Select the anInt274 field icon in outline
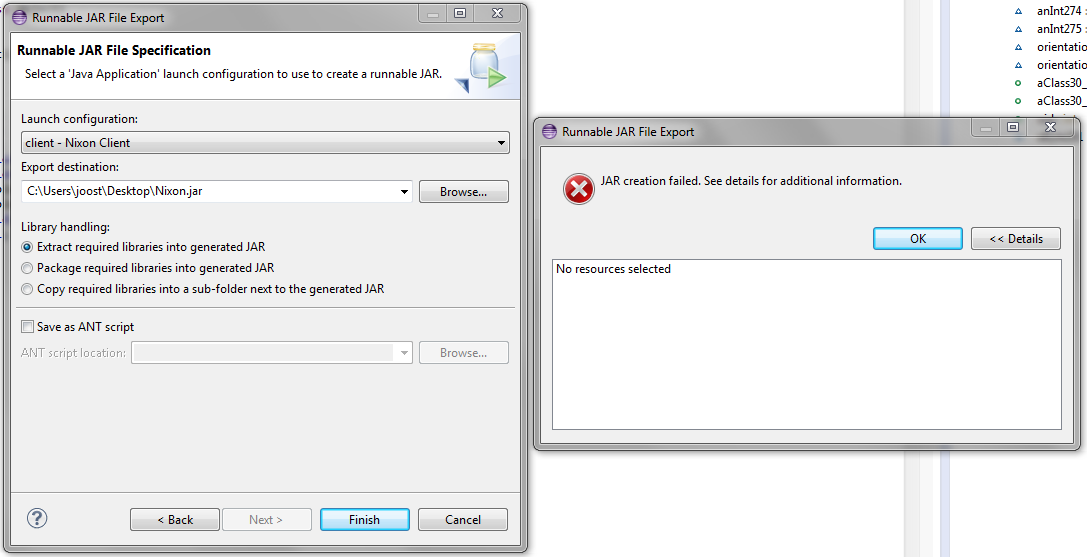The height and width of the screenshot is (557, 1087). point(1018,11)
